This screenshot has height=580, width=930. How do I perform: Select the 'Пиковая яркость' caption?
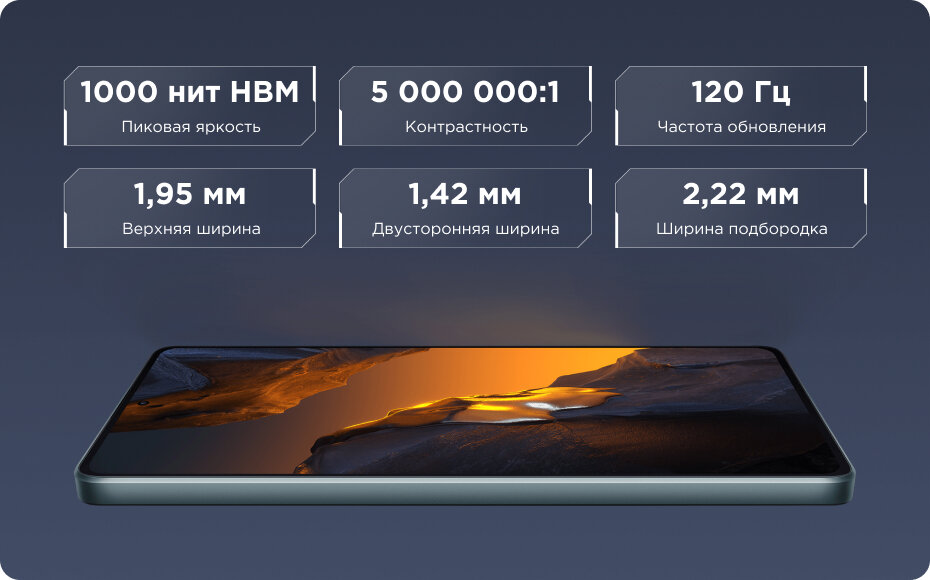click(x=191, y=126)
